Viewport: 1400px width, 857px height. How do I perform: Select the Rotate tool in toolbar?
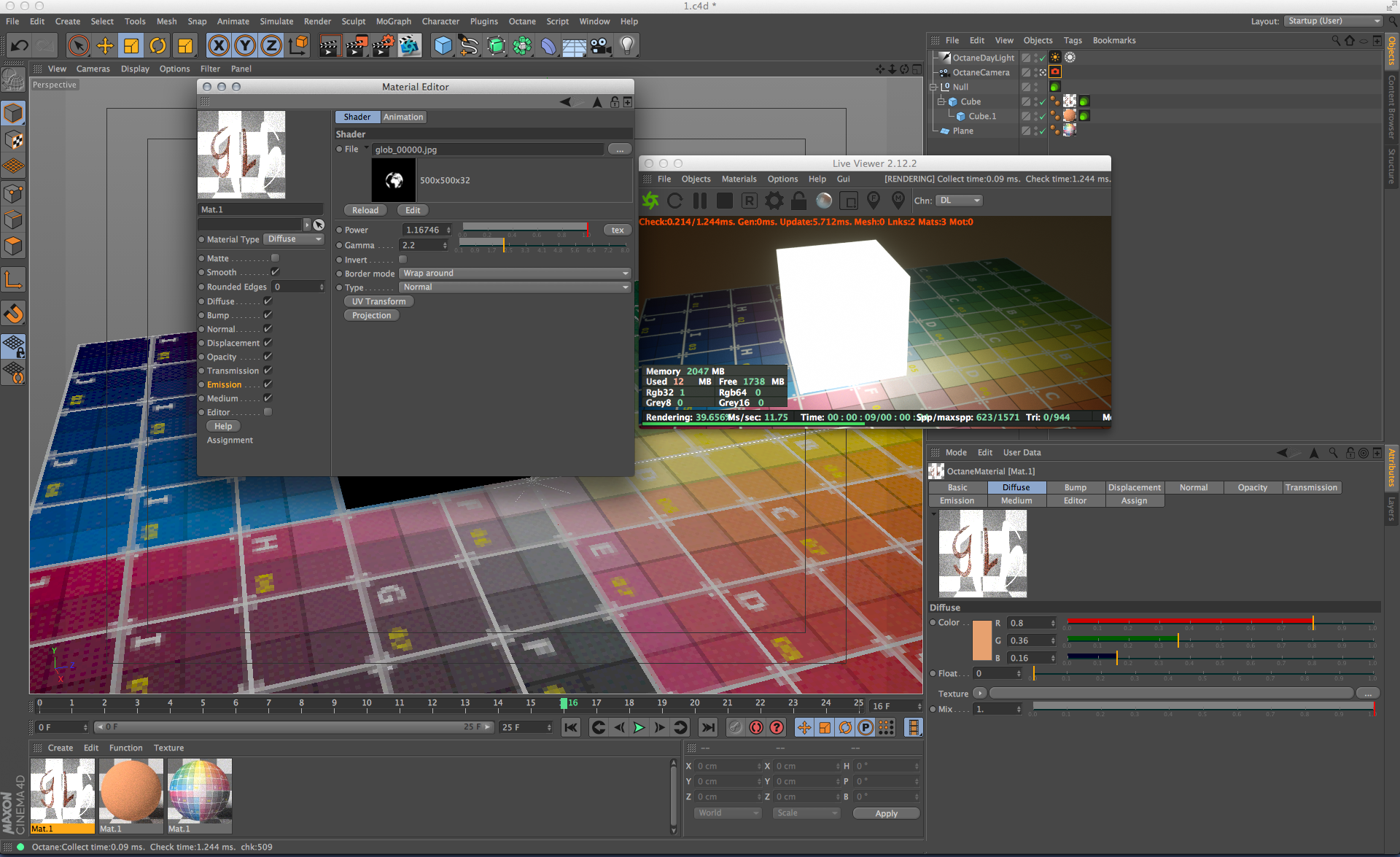157,46
